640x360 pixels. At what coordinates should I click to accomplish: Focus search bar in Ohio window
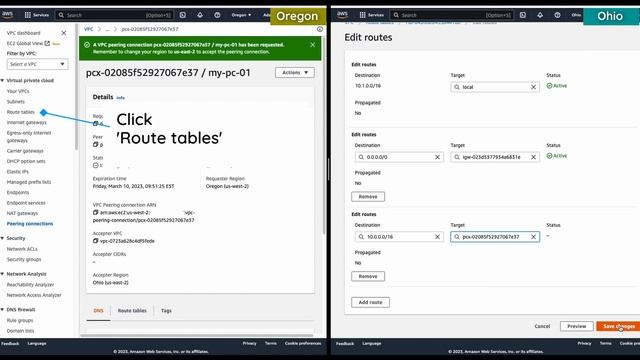tap(452, 15)
